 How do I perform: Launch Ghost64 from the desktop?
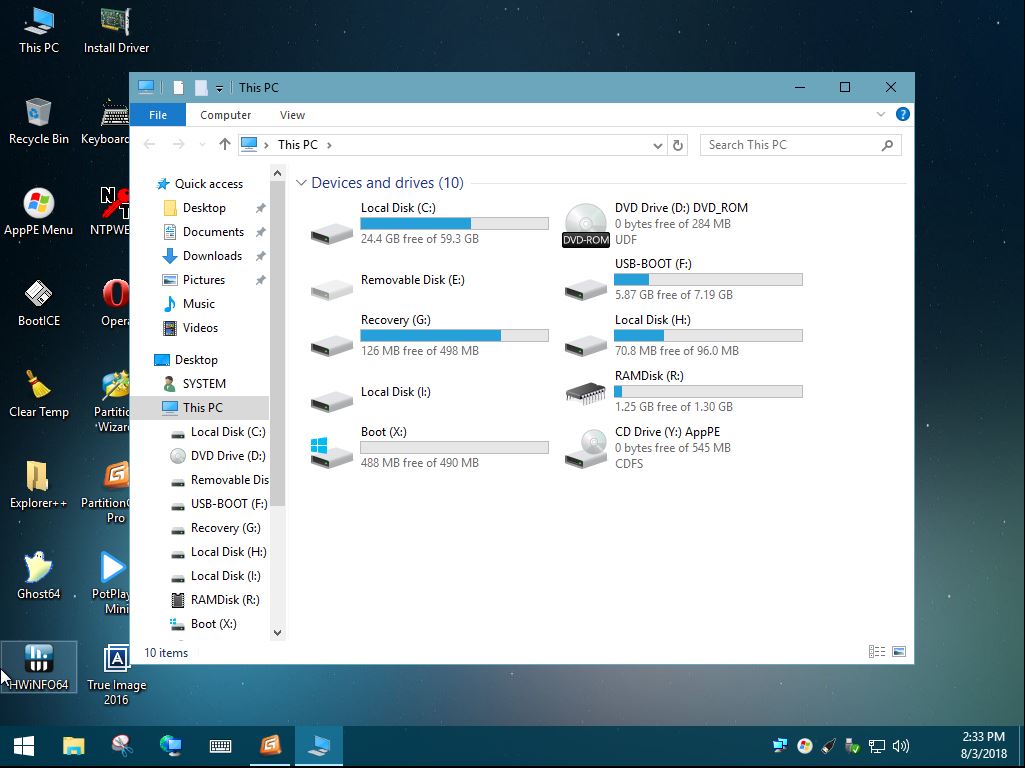(x=39, y=576)
